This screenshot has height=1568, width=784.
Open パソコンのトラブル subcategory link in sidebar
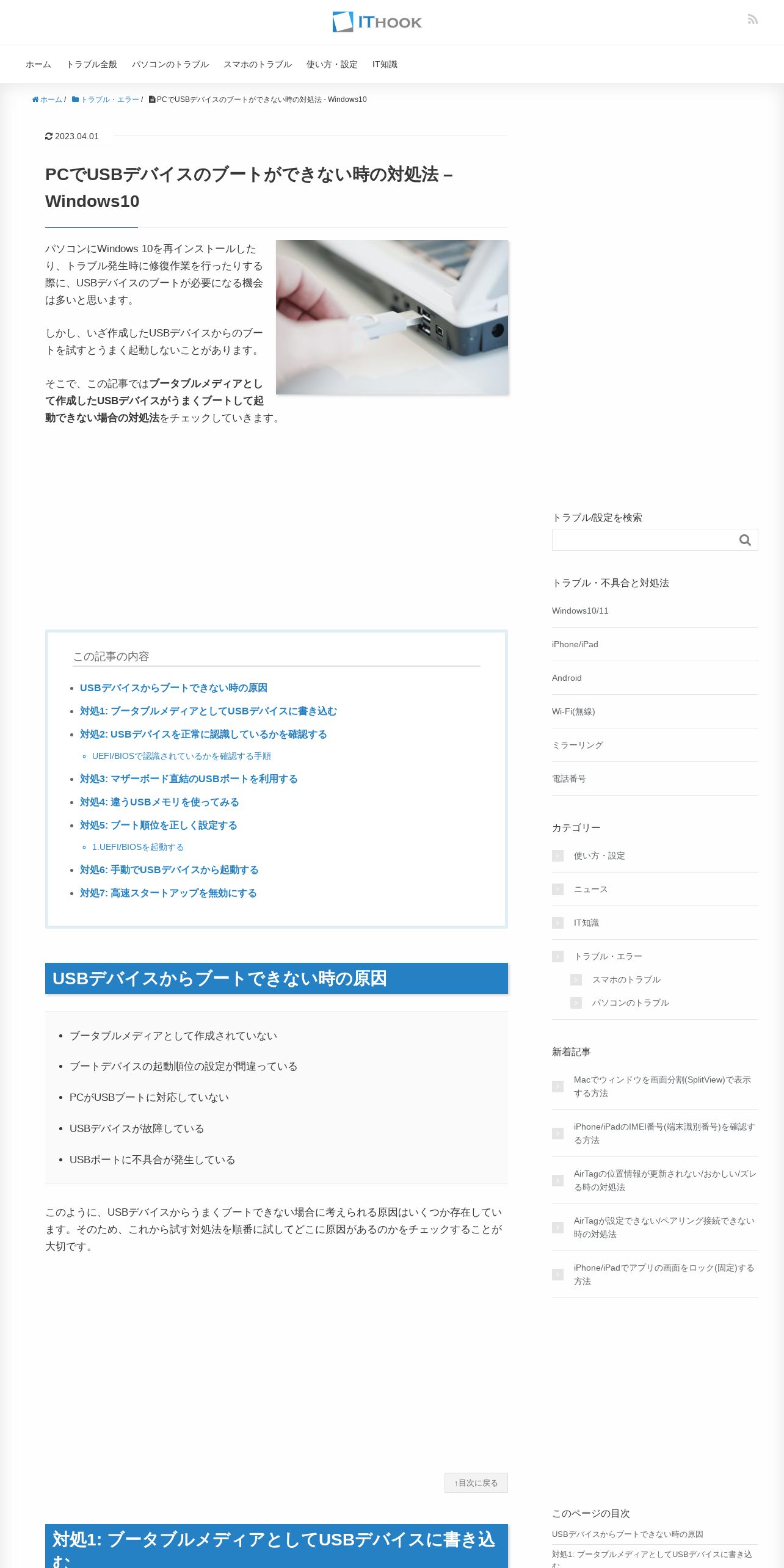tap(631, 1003)
